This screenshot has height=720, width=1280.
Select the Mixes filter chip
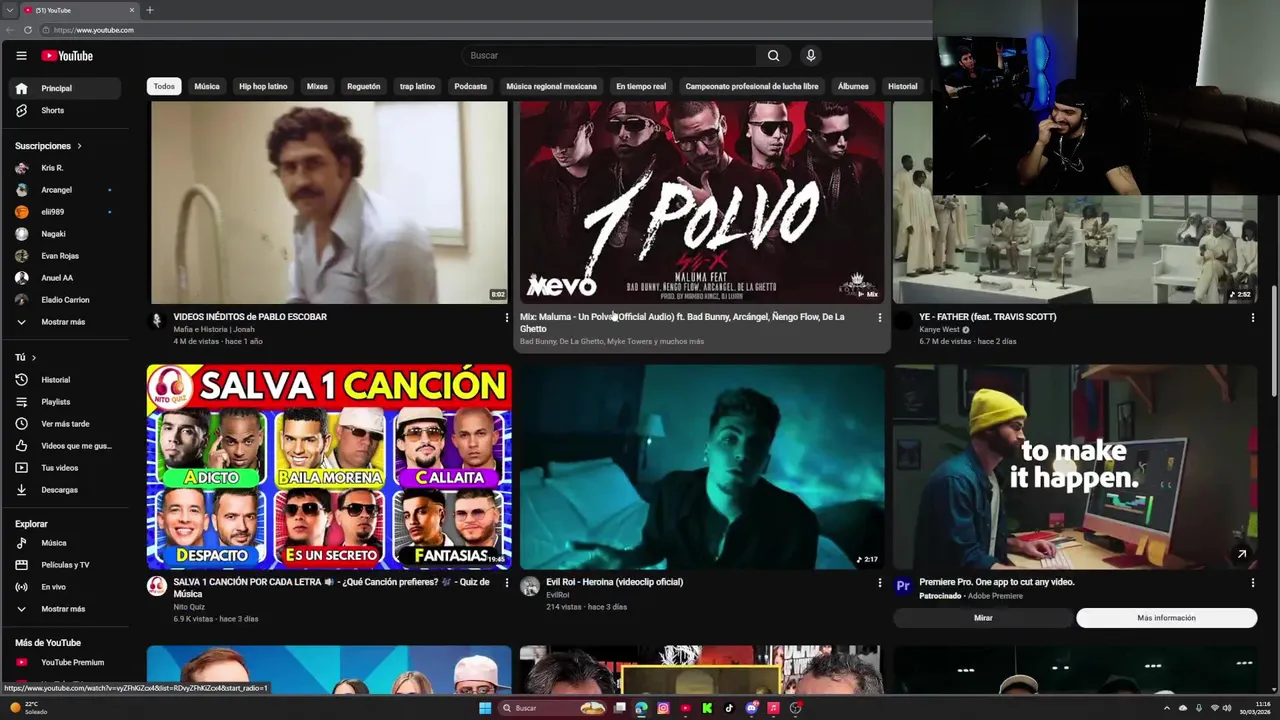pyautogui.click(x=317, y=86)
